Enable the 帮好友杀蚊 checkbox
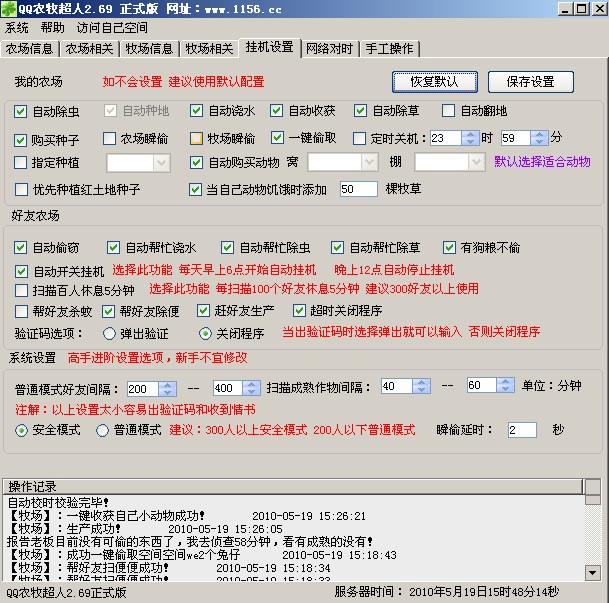The width and height of the screenshot is (609, 603). [x=21, y=311]
